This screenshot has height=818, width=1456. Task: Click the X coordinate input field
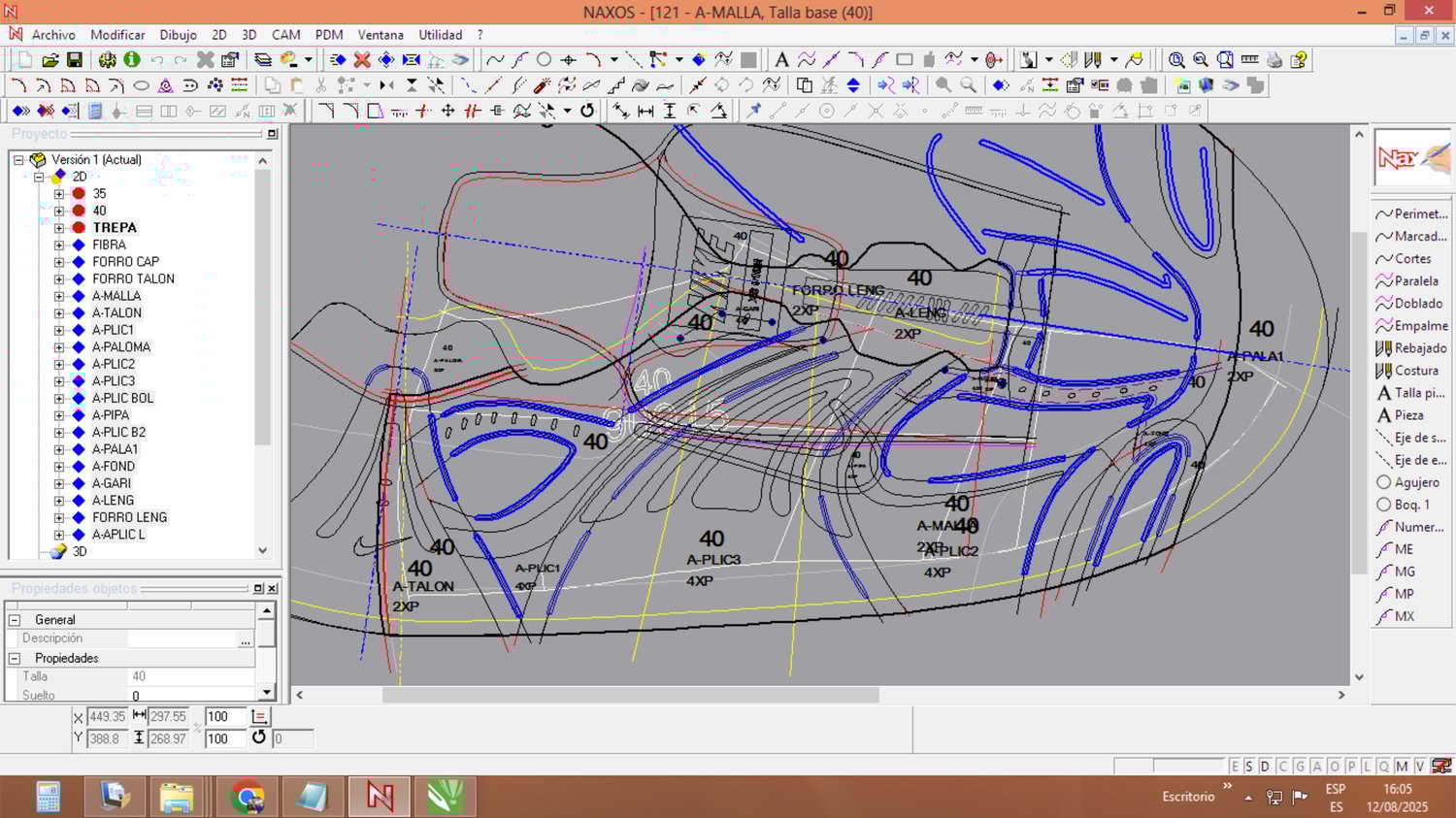coord(107,717)
